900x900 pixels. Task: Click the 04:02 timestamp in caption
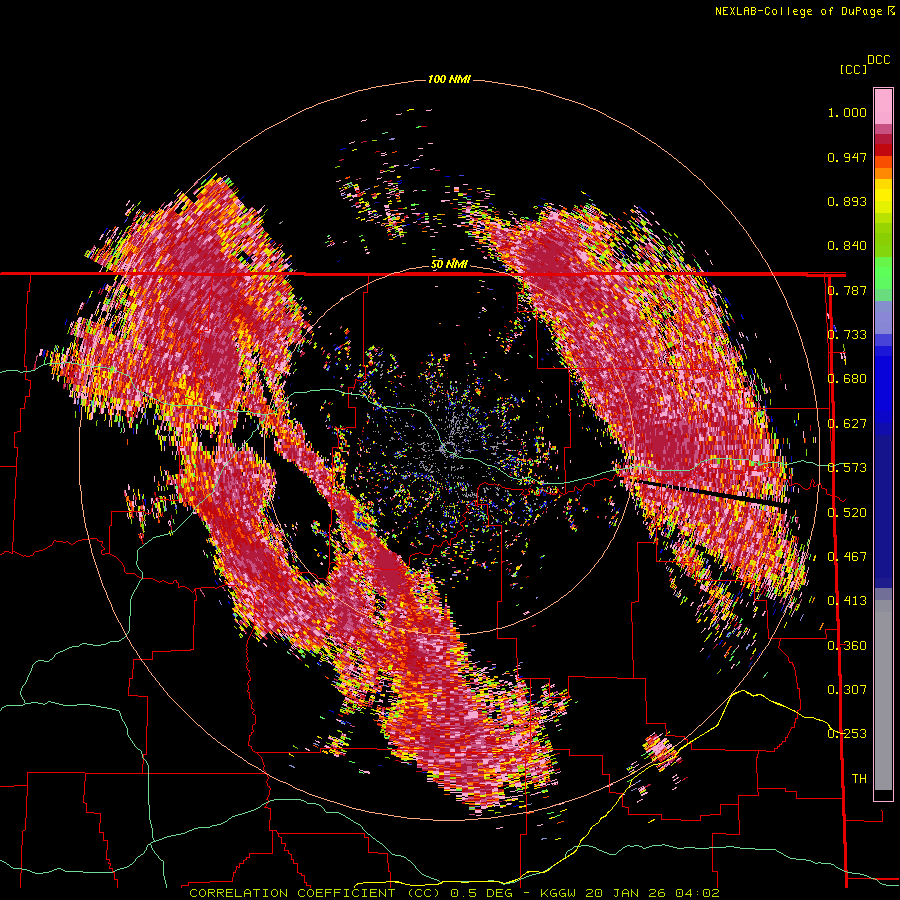pos(696,893)
